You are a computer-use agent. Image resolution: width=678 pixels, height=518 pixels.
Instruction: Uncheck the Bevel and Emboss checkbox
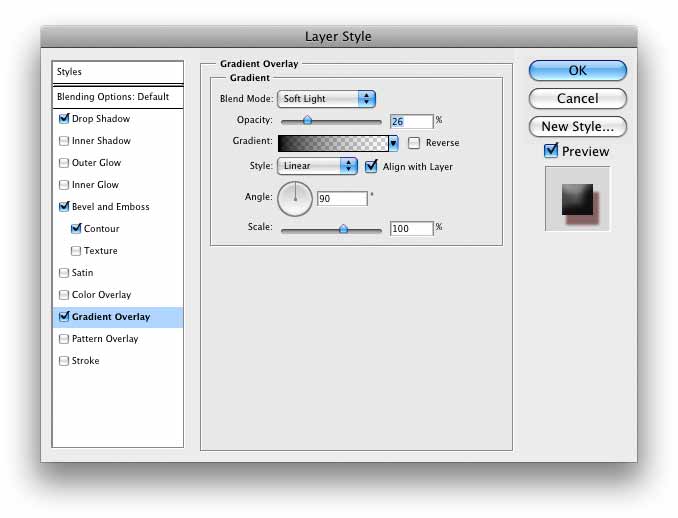(64, 206)
